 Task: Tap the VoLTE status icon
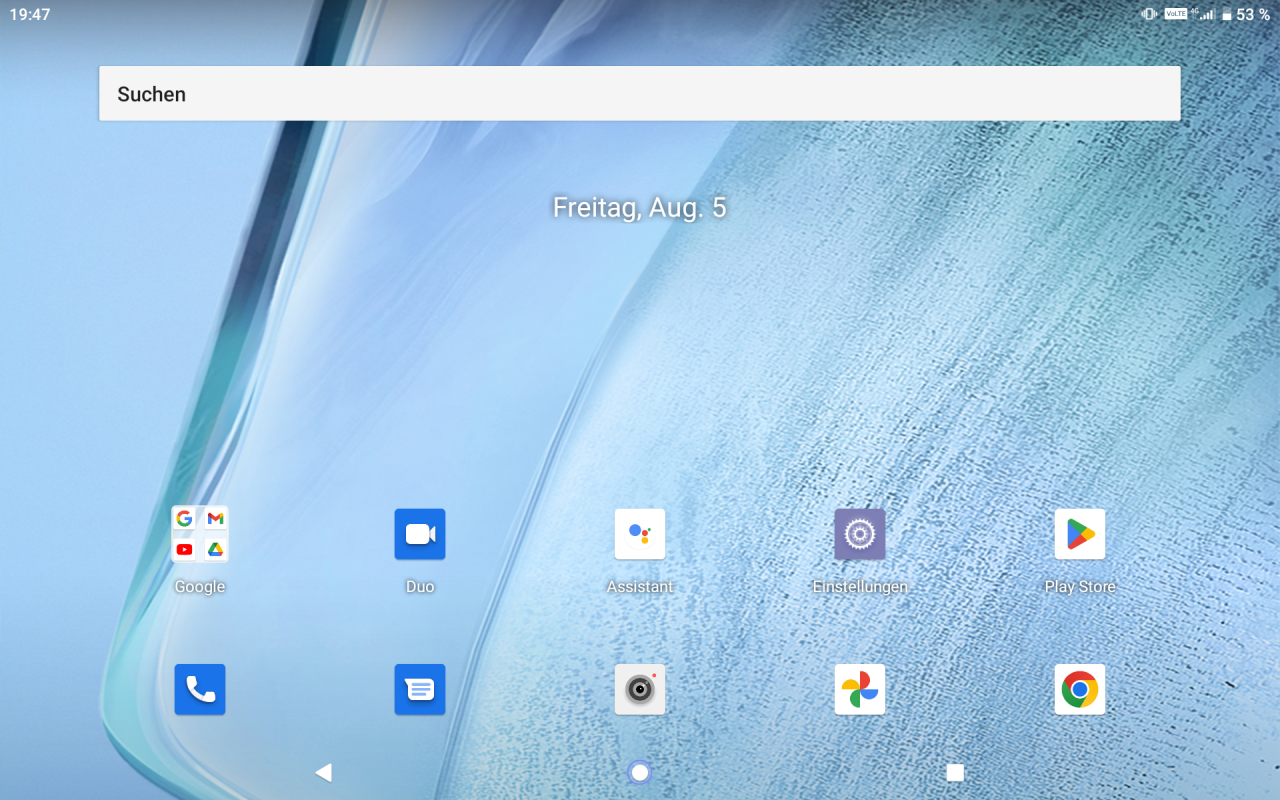pos(1175,14)
